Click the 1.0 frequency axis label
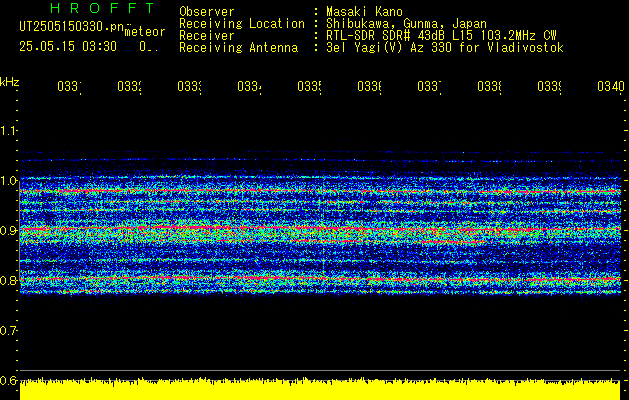 8,181
